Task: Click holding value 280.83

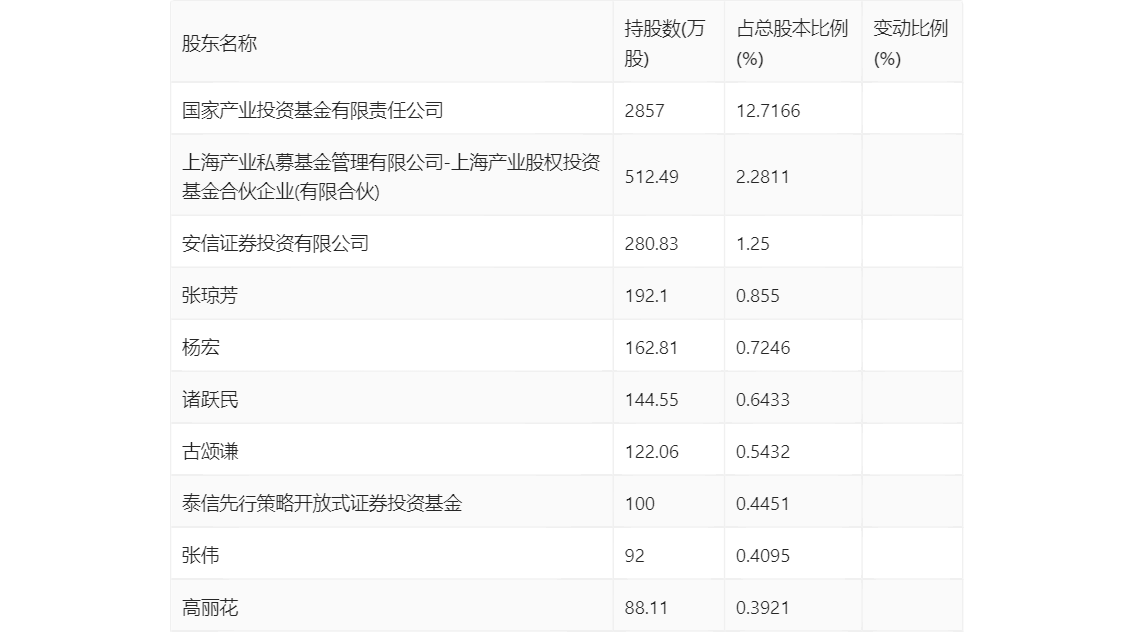Action: pos(652,244)
